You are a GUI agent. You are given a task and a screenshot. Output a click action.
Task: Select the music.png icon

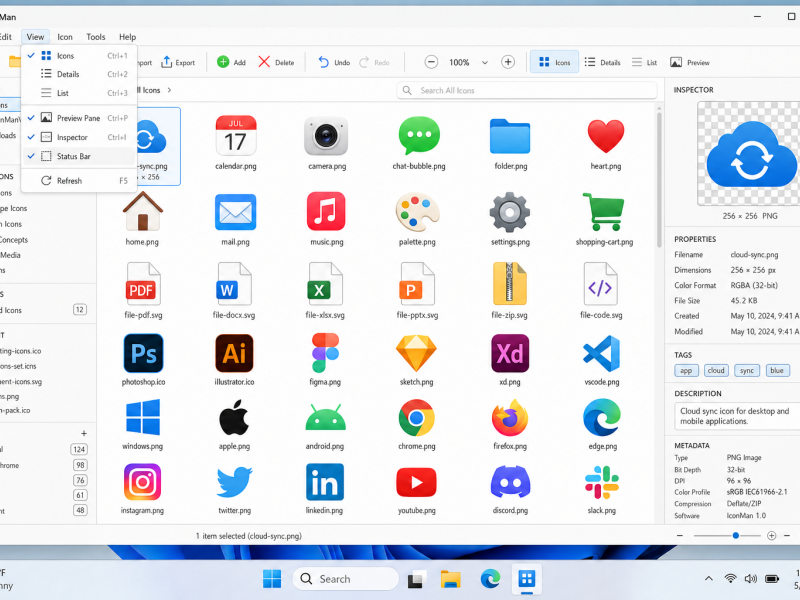point(327,218)
